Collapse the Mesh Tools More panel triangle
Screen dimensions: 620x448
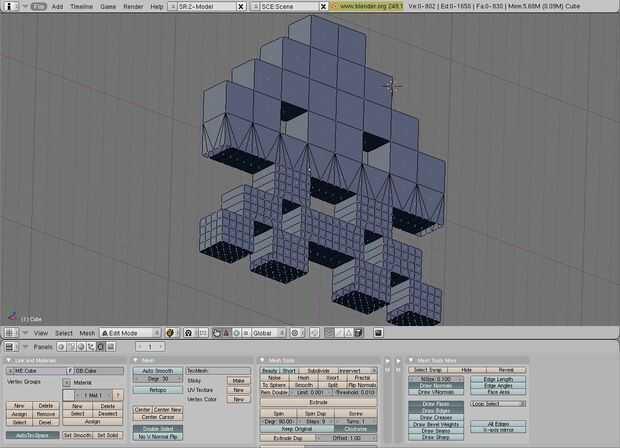tap(411, 360)
